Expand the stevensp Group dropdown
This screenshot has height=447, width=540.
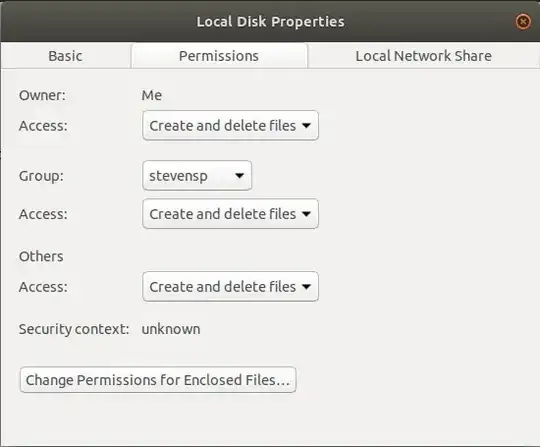pyautogui.click(x=197, y=176)
